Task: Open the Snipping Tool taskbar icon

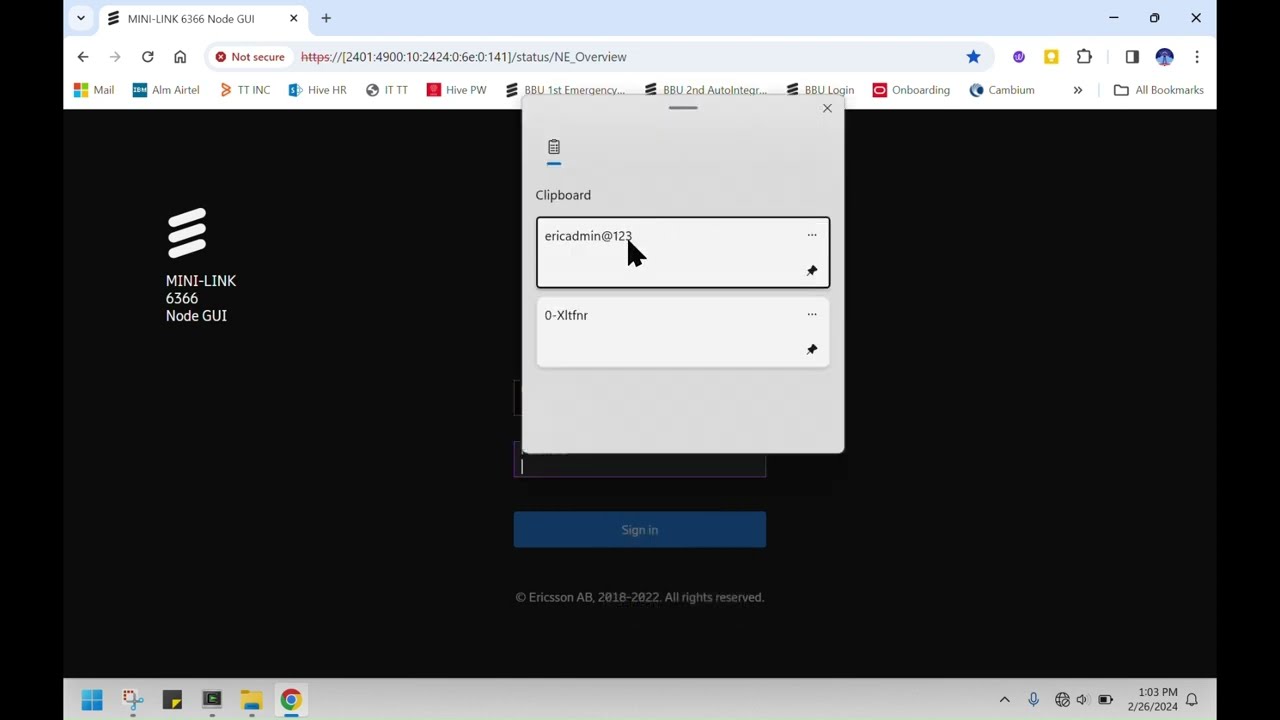Action: click(x=133, y=700)
